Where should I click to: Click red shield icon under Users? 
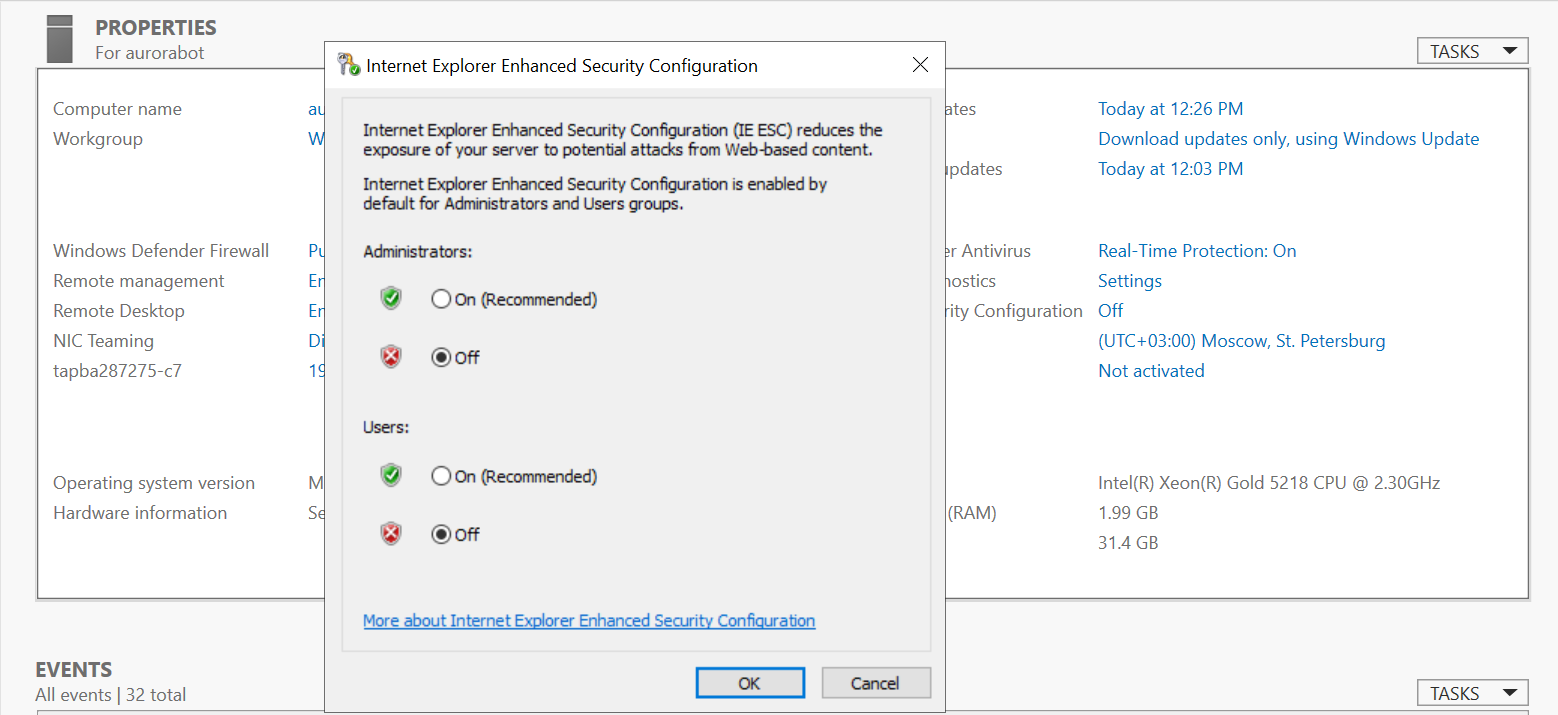pyautogui.click(x=391, y=534)
